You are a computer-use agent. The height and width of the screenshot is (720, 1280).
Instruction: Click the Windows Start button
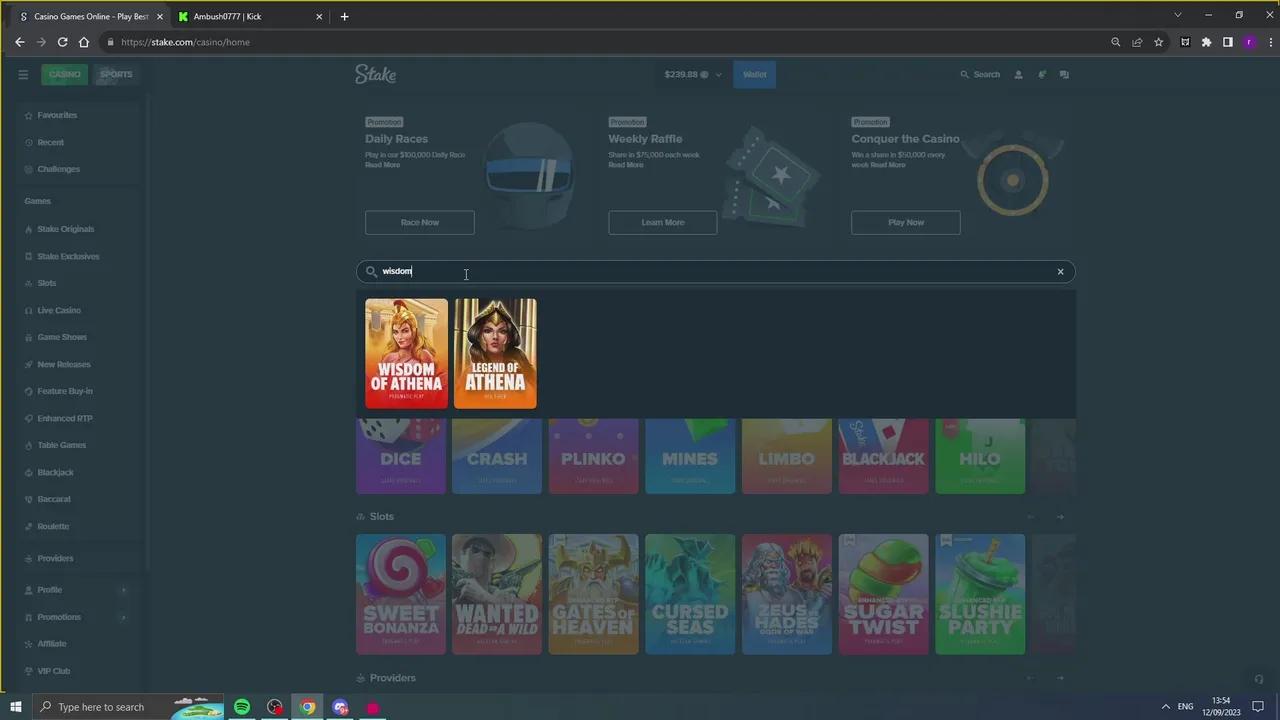pyautogui.click(x=16, y=707)
